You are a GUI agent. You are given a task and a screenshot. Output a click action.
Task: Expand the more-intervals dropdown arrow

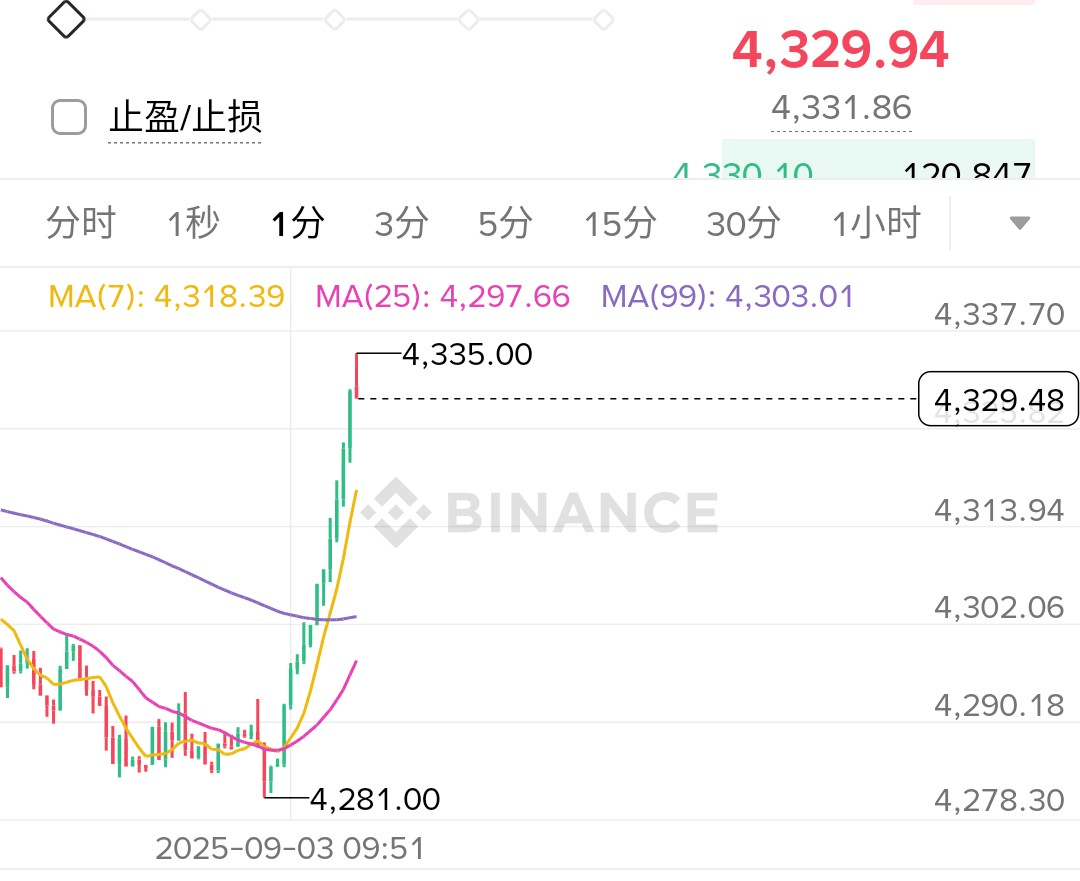pos(1019,223)
